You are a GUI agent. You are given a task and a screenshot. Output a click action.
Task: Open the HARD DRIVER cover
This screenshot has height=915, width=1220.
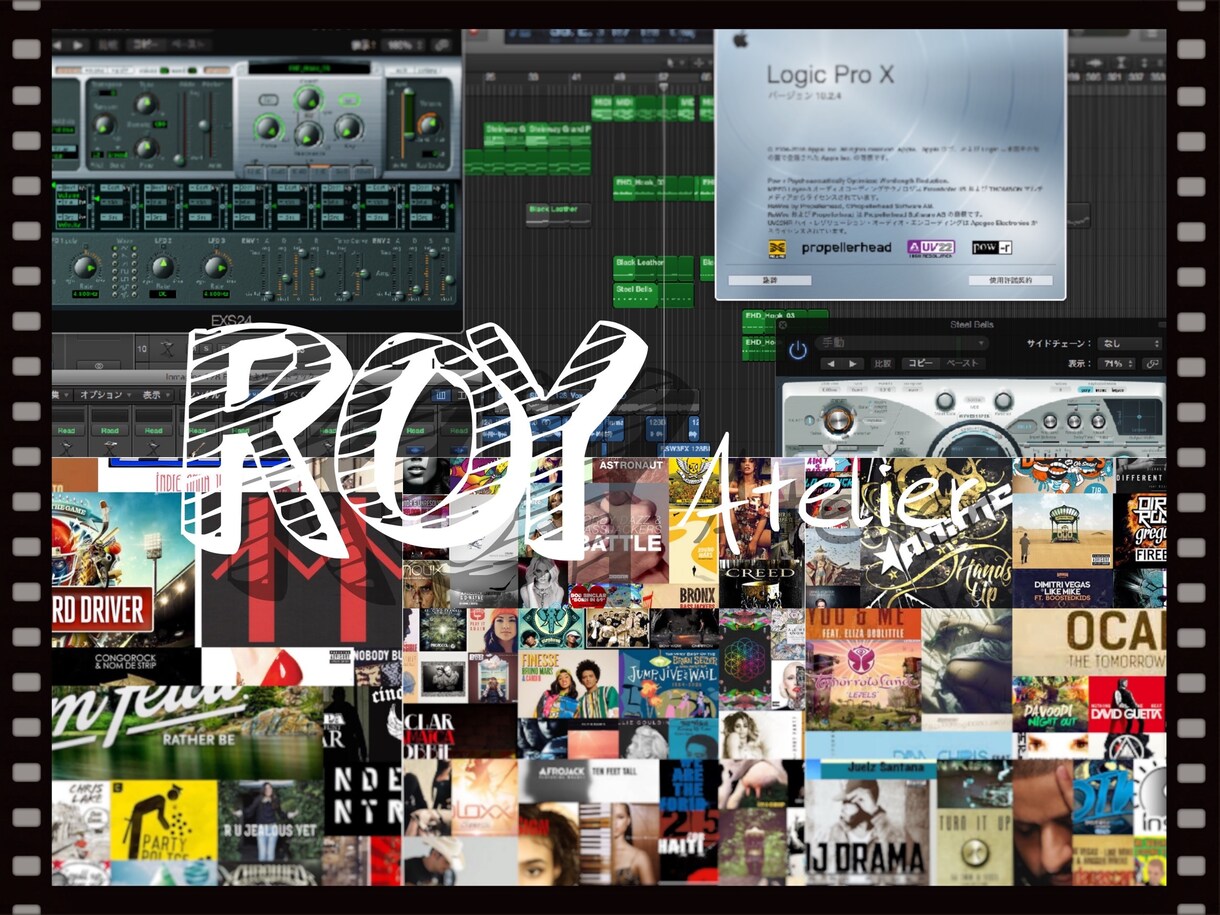(x=123, y=568)
